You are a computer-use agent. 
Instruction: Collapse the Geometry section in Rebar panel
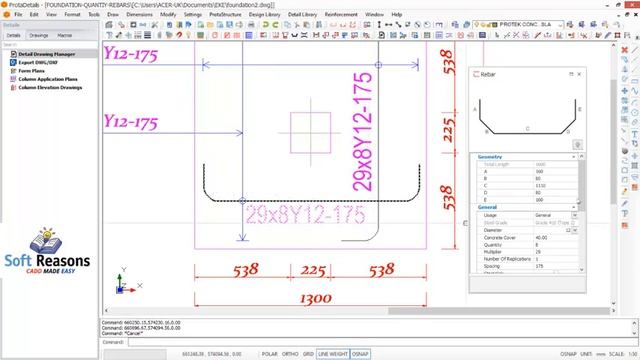coord(573,157)
